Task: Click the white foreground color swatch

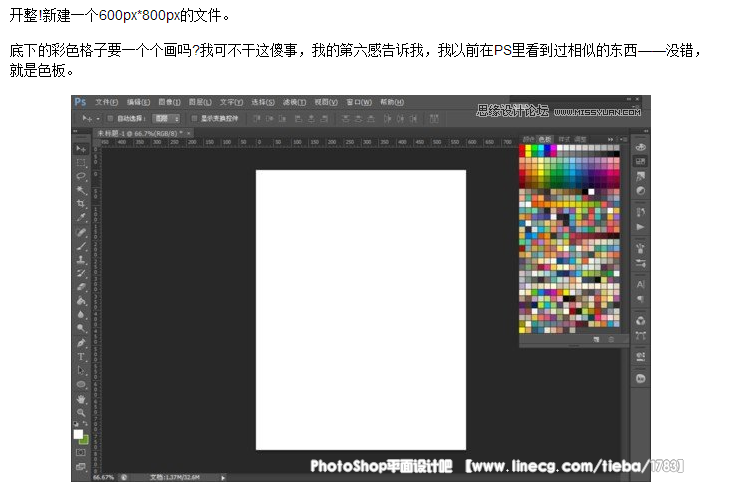Action: [x=78, y=434]
